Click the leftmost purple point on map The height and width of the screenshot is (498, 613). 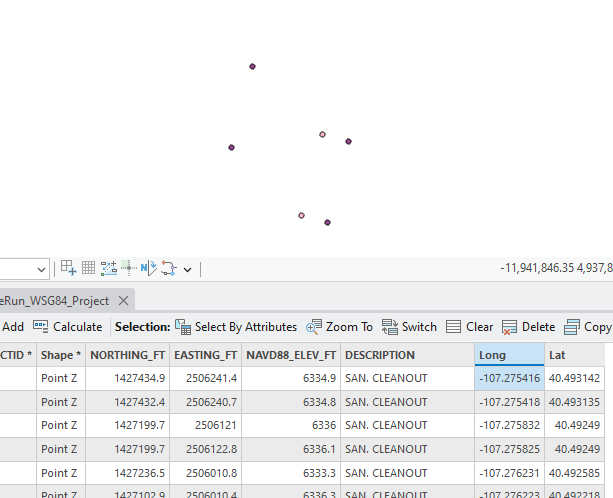231,147
